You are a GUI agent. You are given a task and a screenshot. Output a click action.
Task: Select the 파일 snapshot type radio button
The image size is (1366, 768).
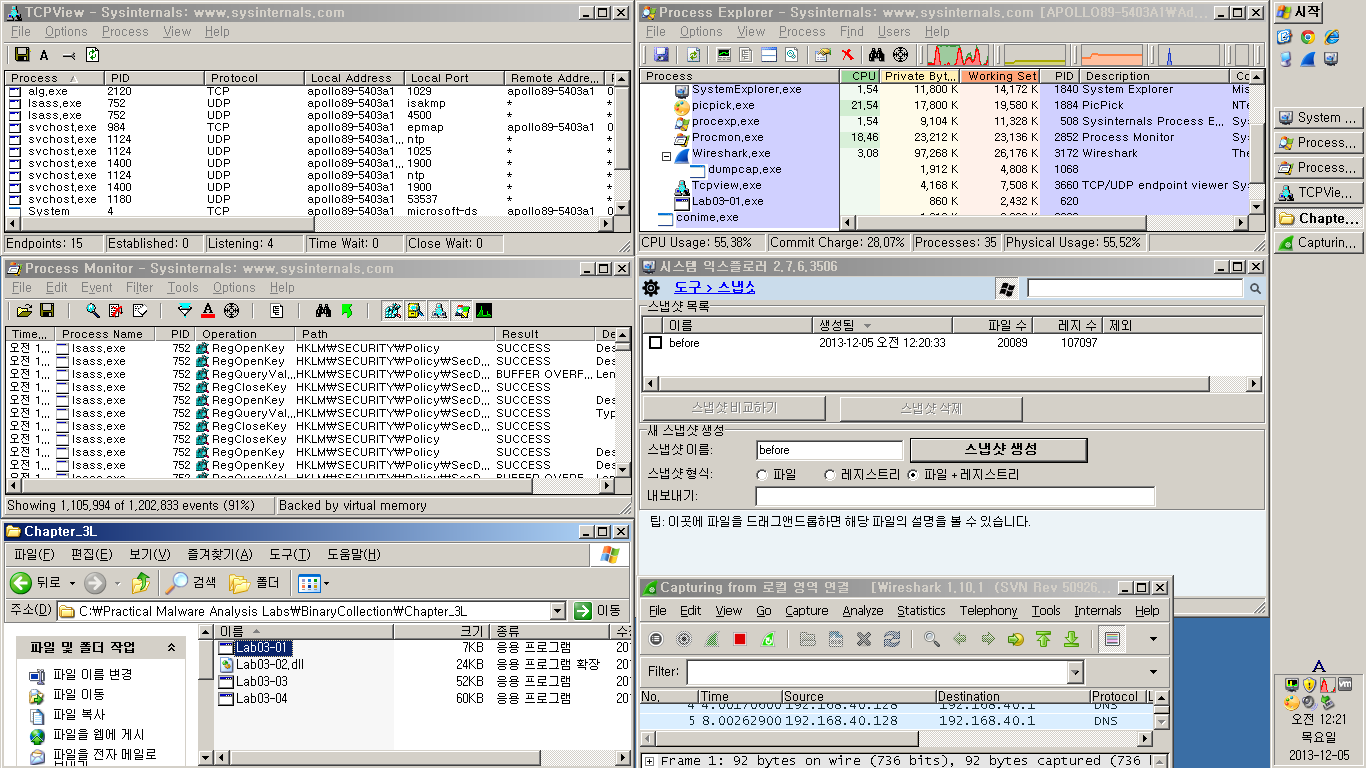coord(762,475)
